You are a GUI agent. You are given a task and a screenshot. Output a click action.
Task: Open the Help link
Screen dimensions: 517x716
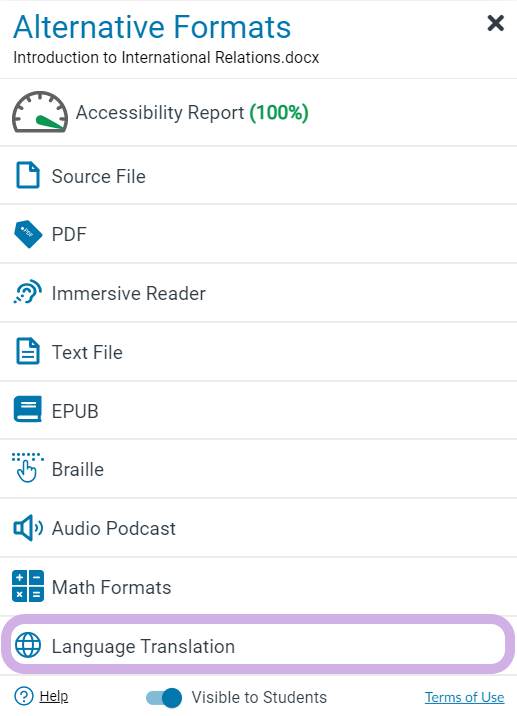[53, 696]
